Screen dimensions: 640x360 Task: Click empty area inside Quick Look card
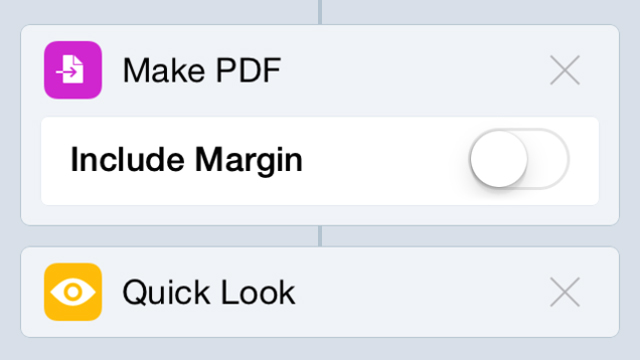click(x=420, y=292)
